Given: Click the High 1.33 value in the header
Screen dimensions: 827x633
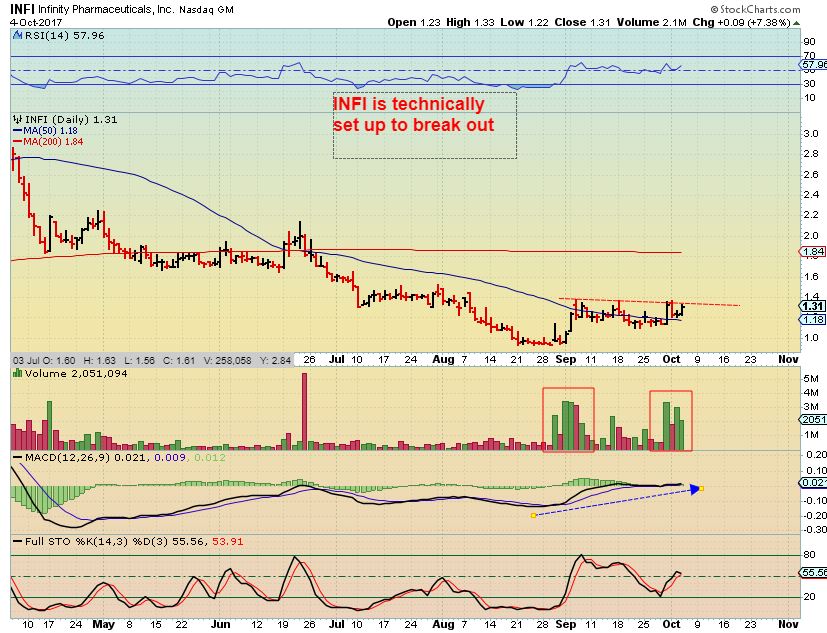Looking at the screenshot, I should click(x=470, y=22).
